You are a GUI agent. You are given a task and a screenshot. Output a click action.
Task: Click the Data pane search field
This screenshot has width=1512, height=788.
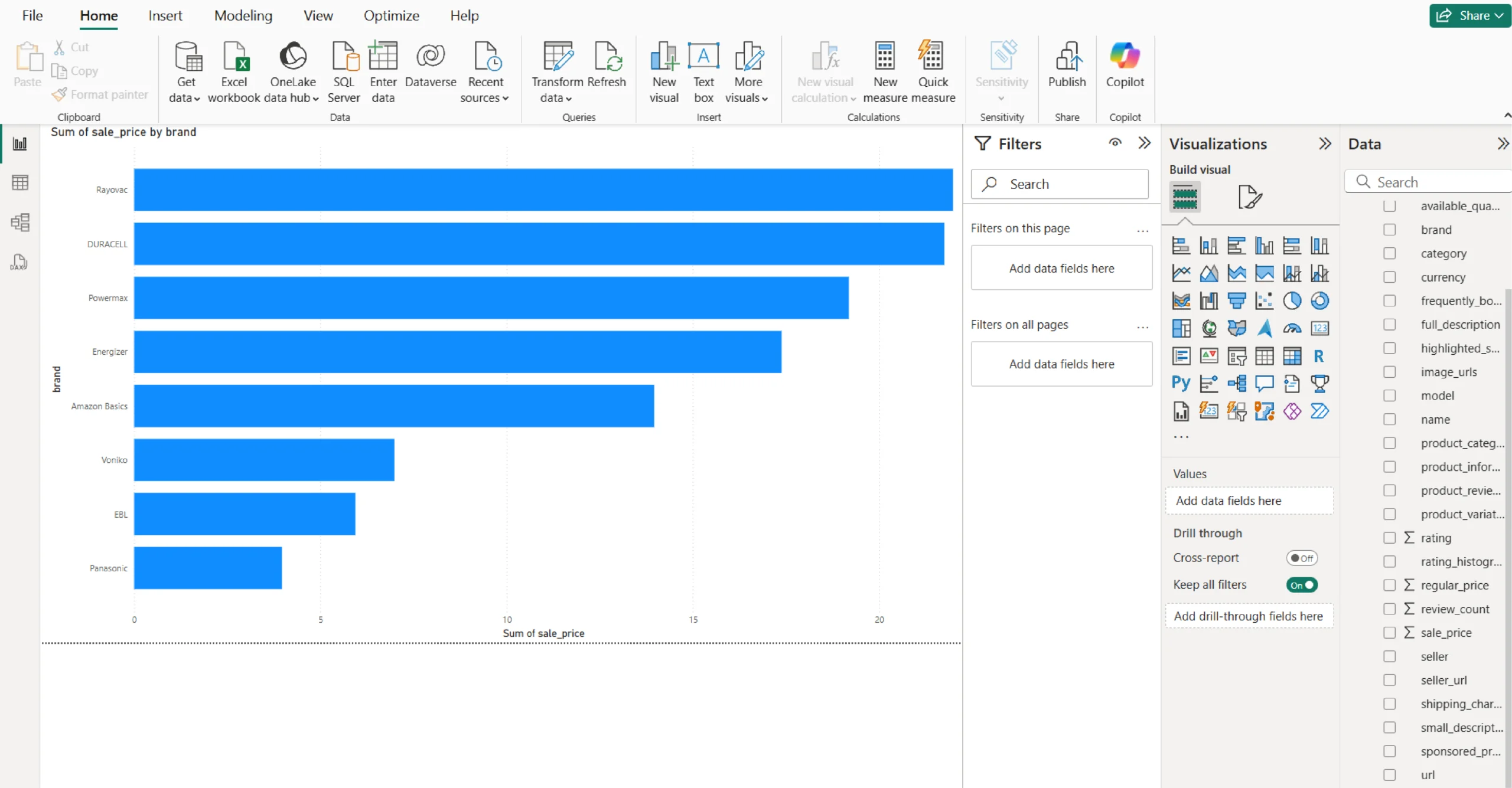(1428, 182)
